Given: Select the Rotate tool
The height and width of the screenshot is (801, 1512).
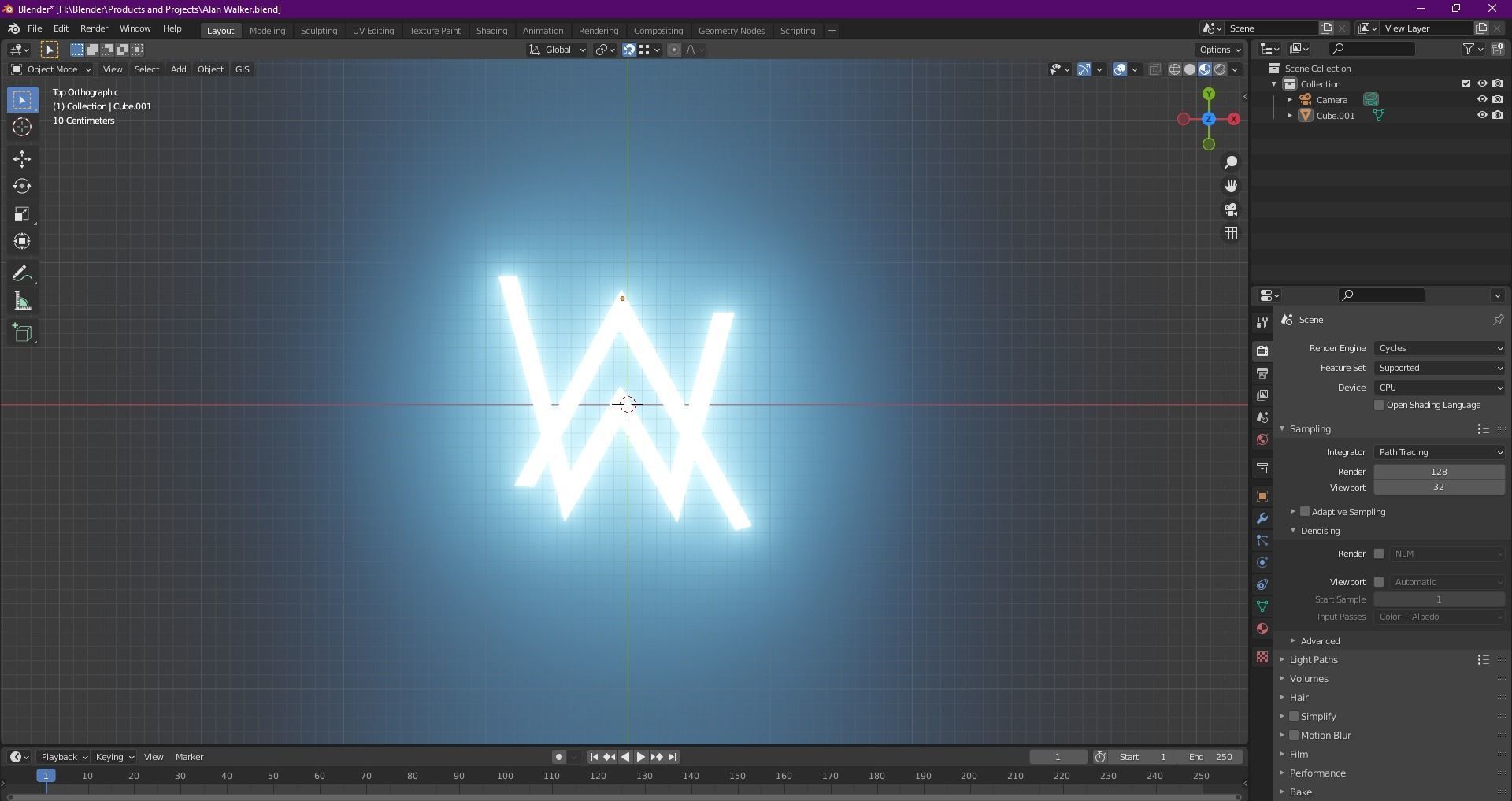Looking at the screenshot, I should click(x=22, y=187).
